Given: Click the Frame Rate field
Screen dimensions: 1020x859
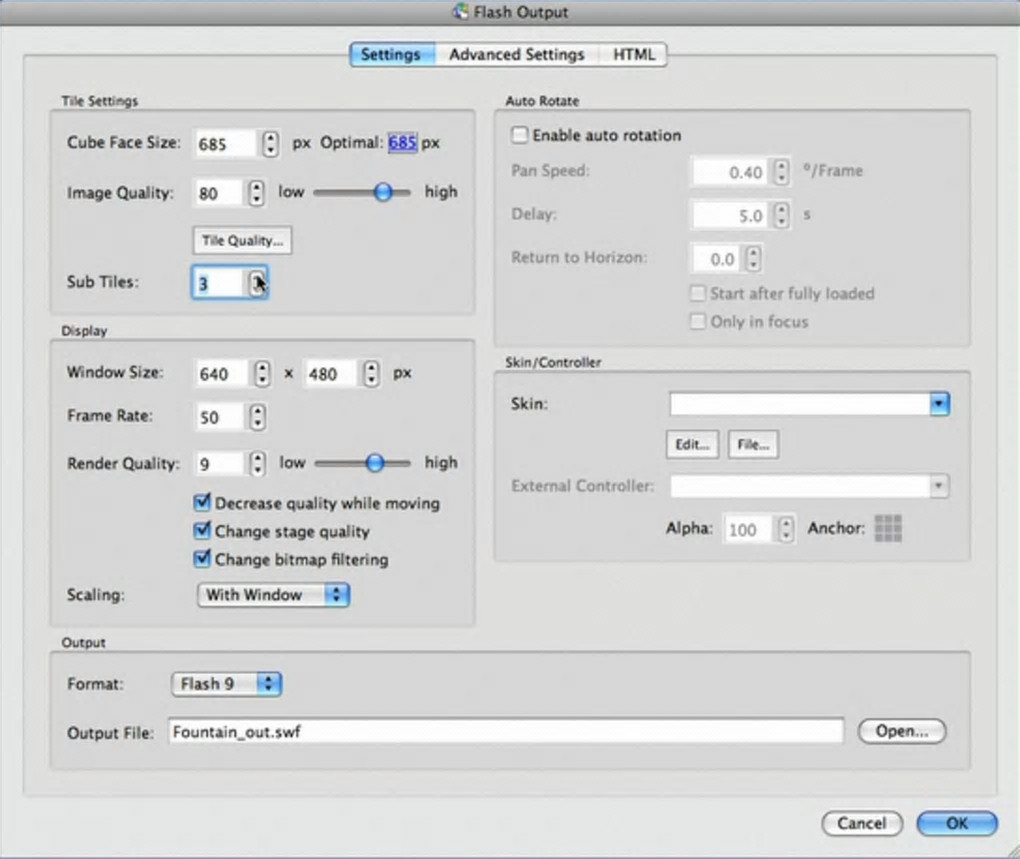Looking at the screenshot, I should pyautogui.click(x=220, y=417).
